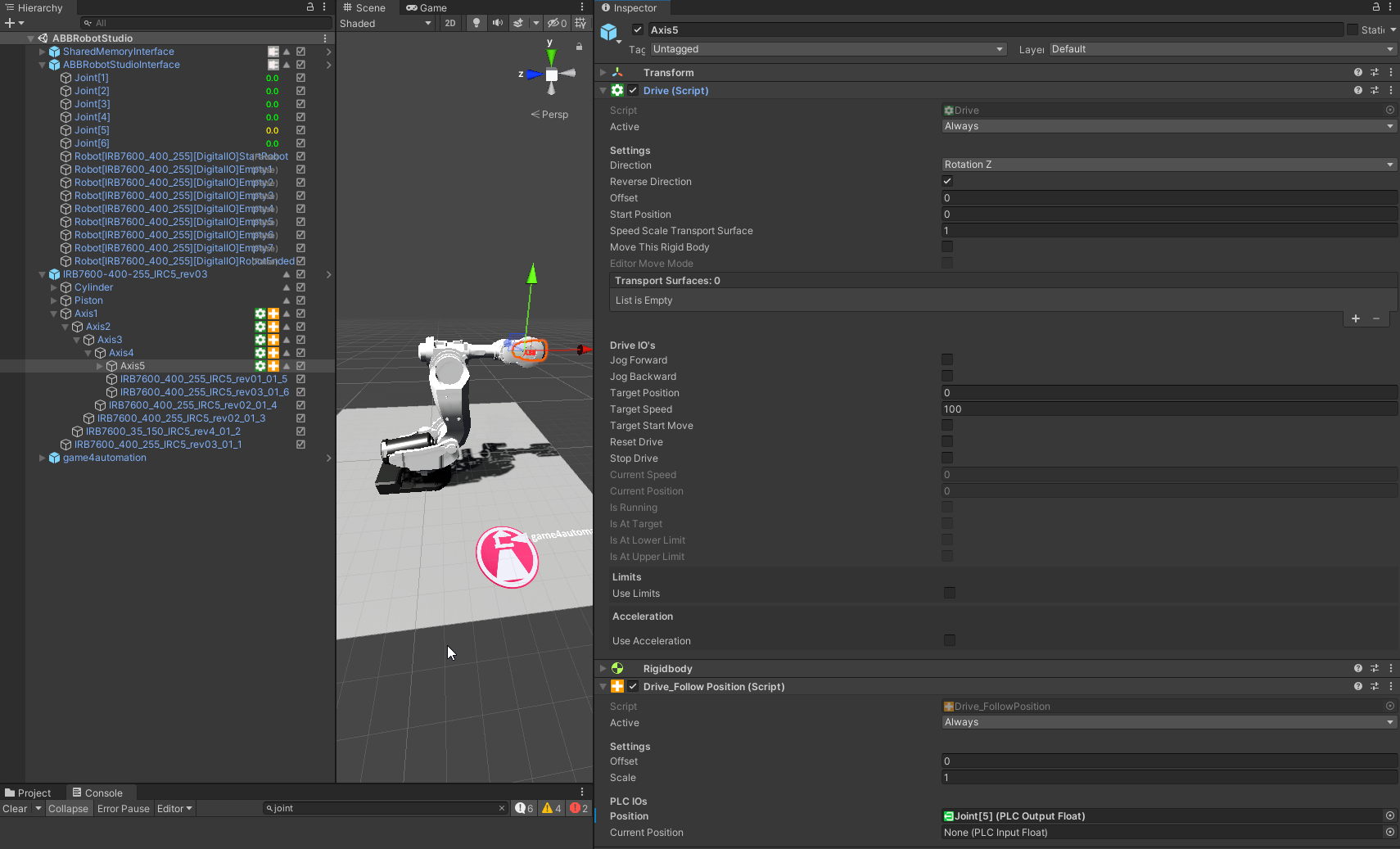Disable the Reverse Direction checkbox

(x=947, y=182)
